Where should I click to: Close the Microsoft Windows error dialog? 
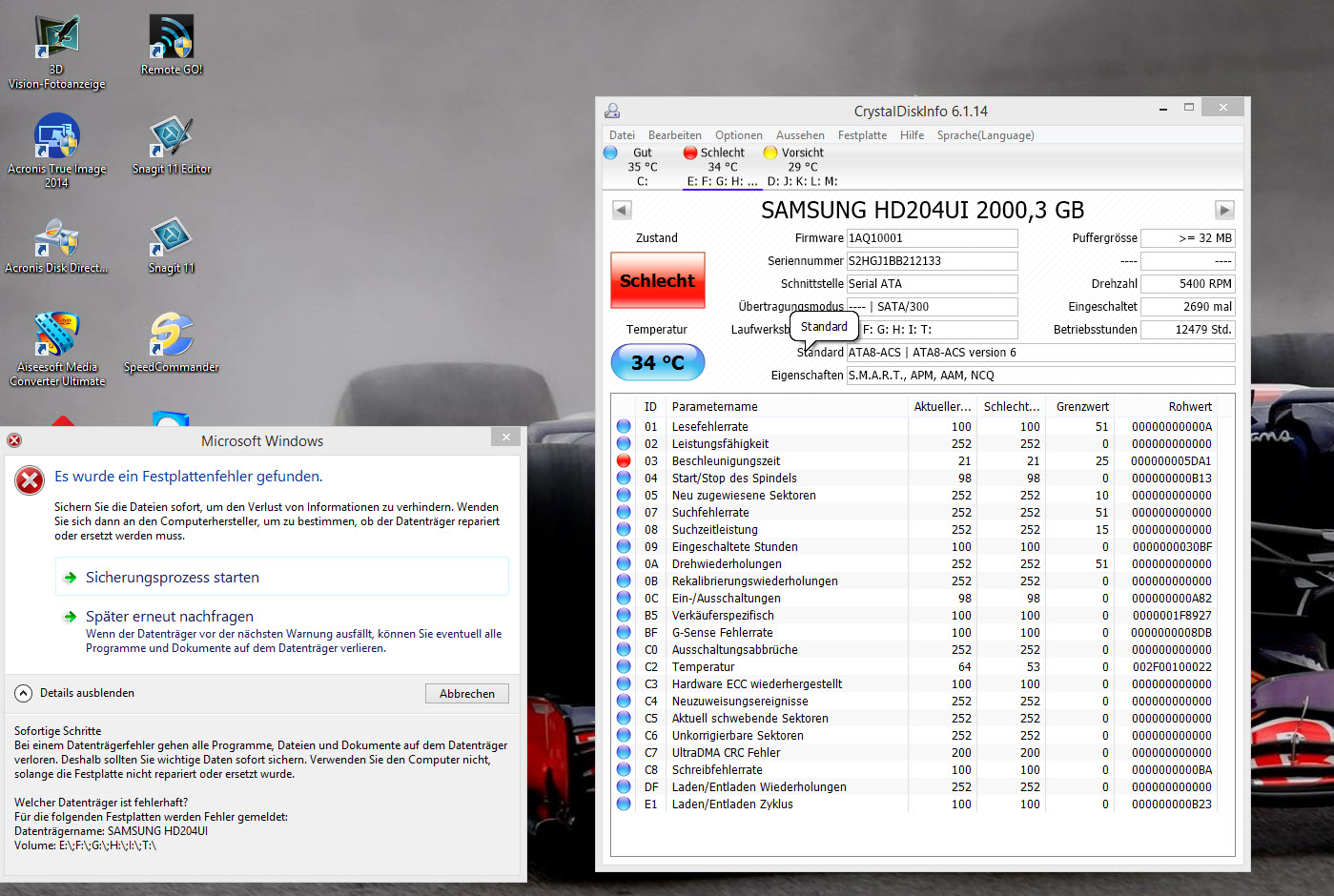tap(506, 437)
